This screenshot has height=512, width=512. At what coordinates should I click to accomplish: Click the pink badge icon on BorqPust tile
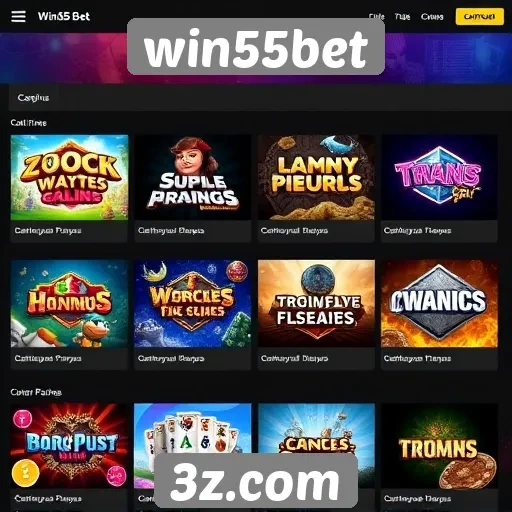click(22, 419)
